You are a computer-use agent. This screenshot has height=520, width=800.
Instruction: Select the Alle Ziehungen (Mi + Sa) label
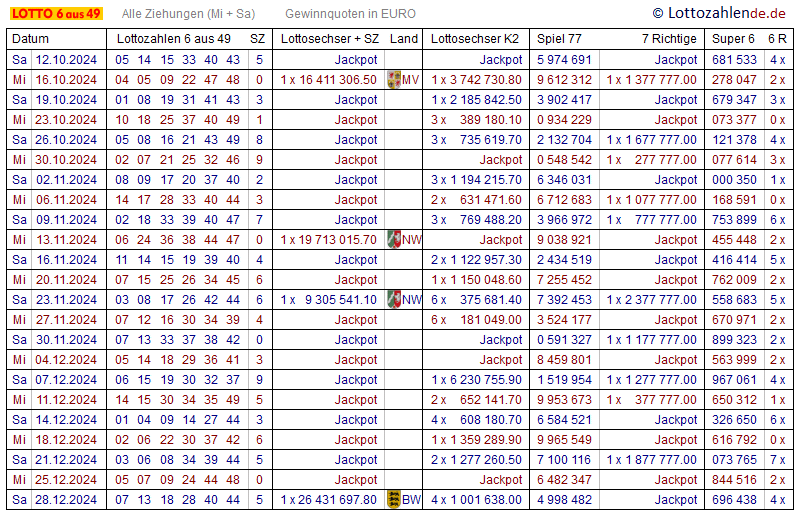[x=188, y=14]
